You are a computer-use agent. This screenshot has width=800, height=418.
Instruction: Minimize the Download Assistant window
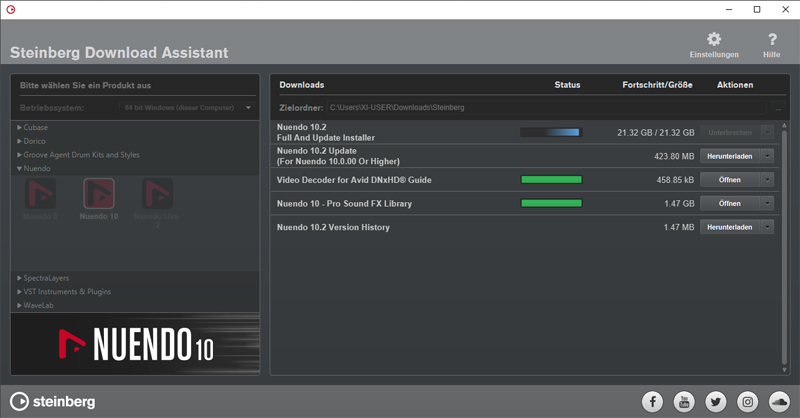click(x=729, y=9)
